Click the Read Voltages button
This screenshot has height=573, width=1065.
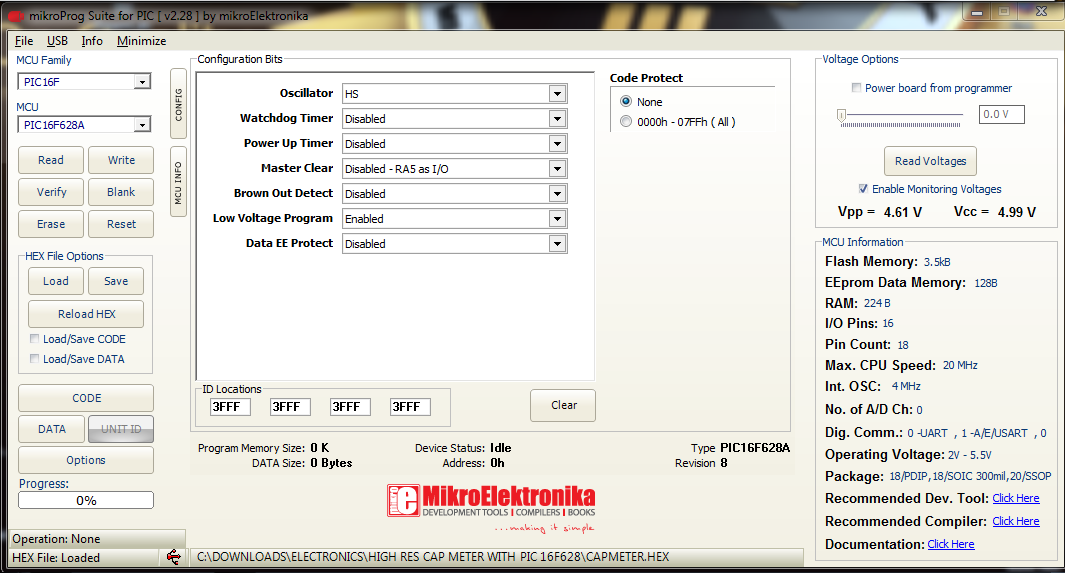(930, 161)
